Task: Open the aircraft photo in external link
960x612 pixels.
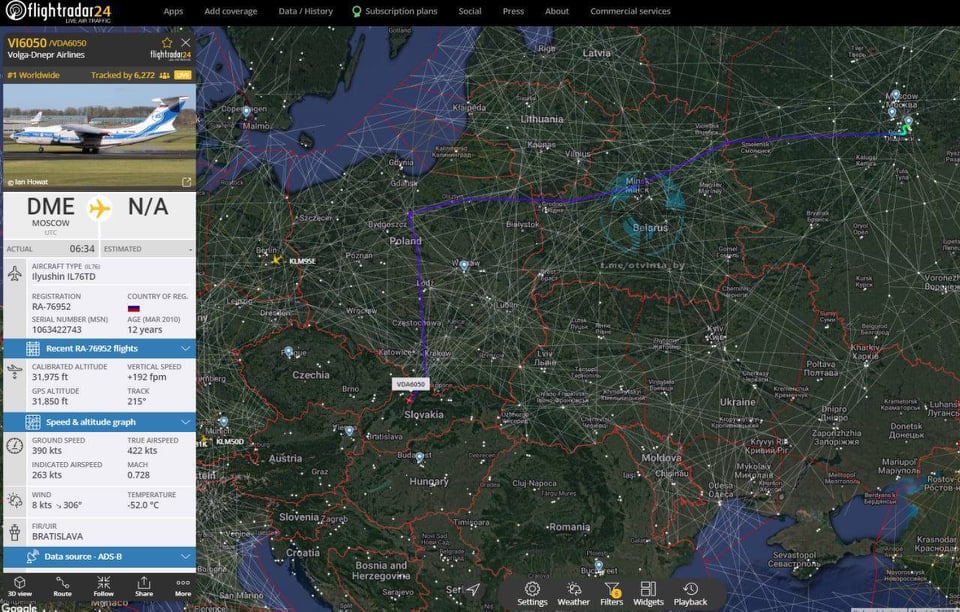Action: [187, 182]
